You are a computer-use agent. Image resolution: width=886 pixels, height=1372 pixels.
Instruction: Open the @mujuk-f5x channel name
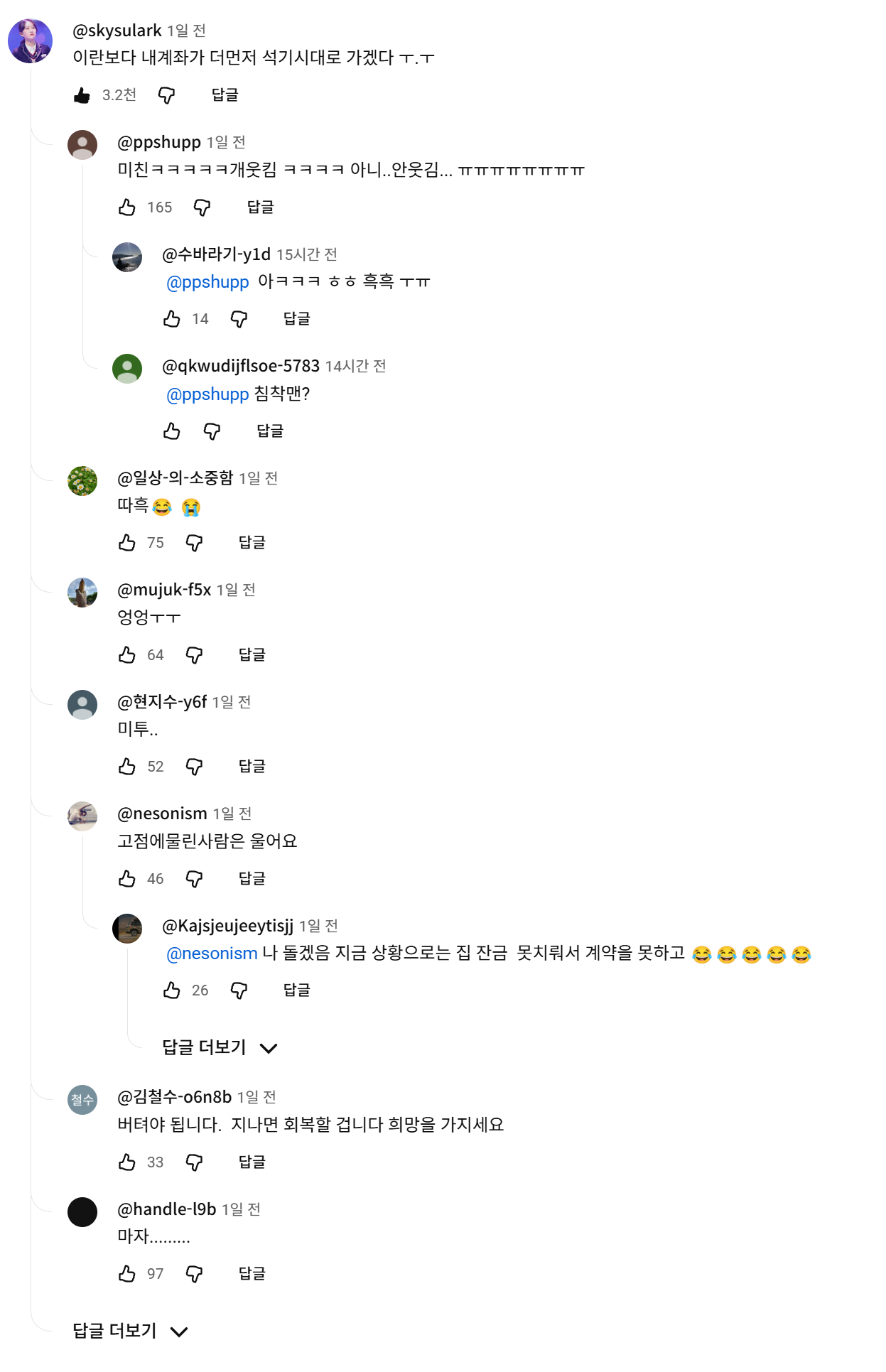[164, 590]
